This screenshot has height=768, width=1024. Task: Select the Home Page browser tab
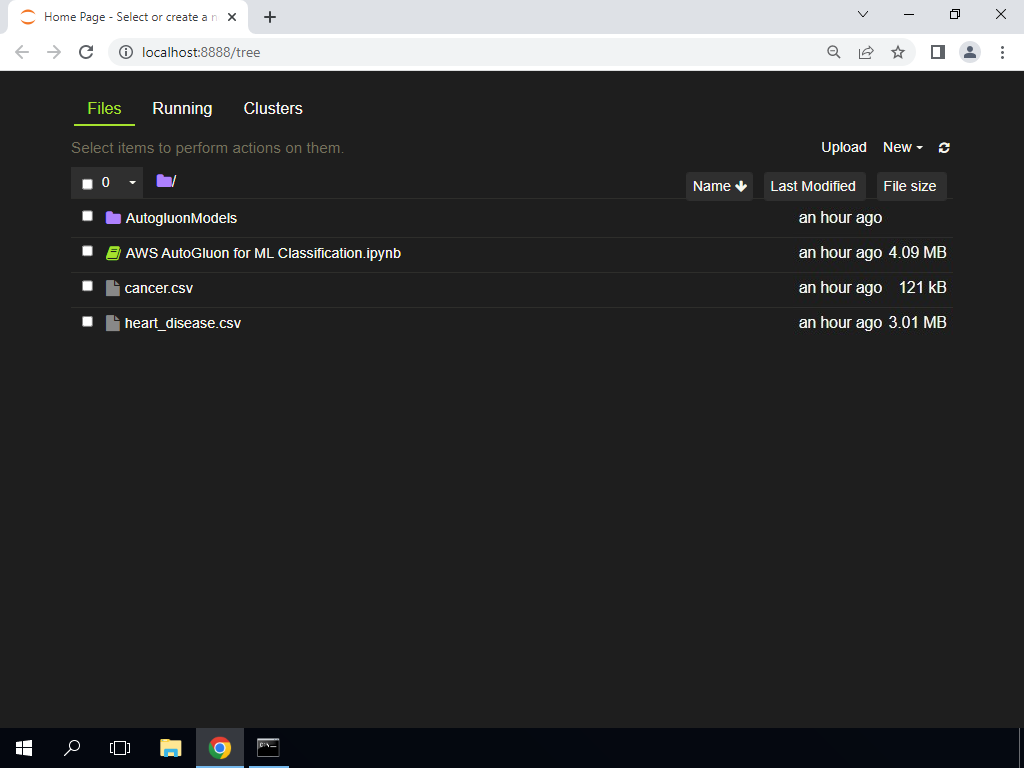(128, 18)
